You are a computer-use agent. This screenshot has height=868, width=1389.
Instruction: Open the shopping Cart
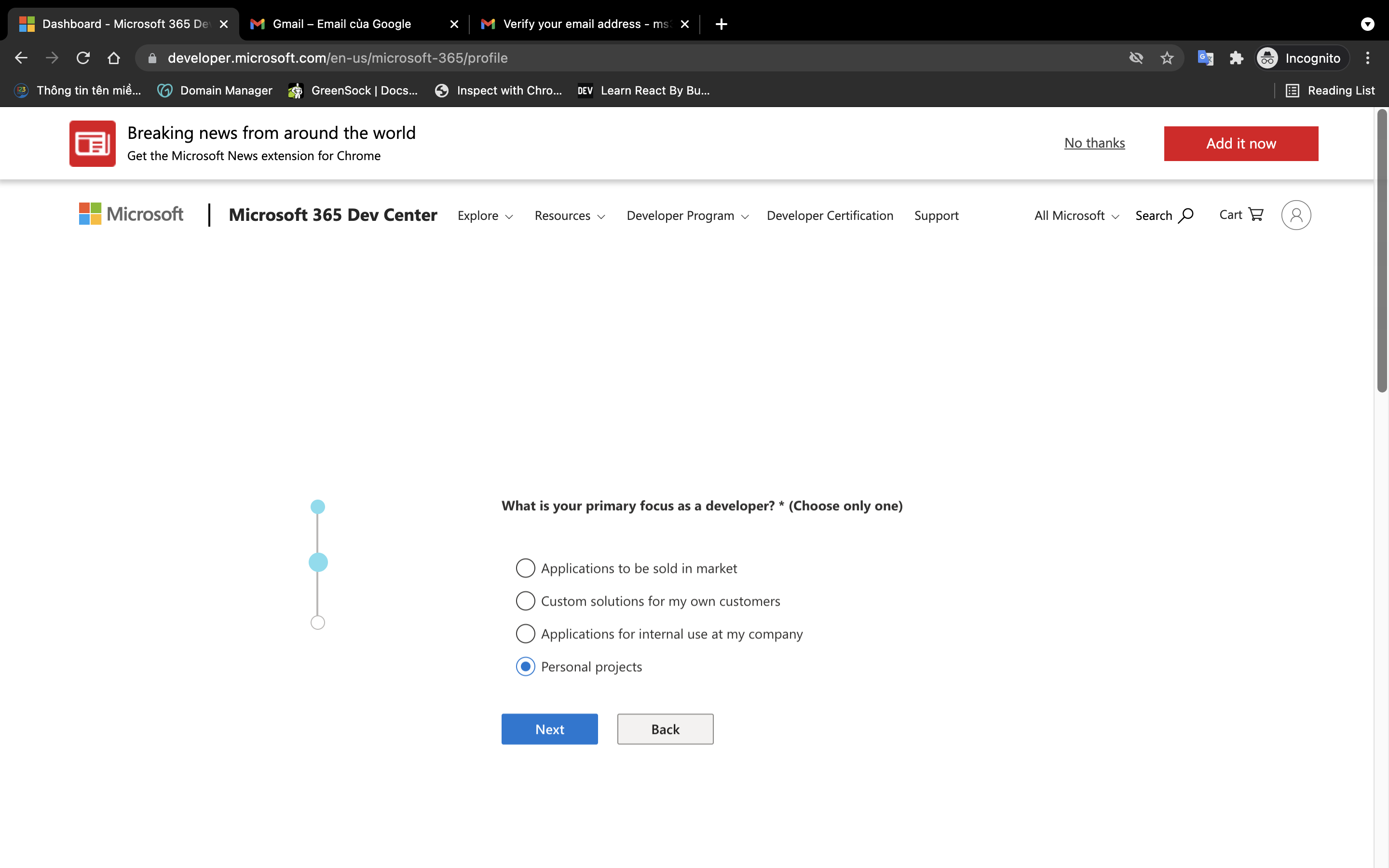pos(1241,214)
